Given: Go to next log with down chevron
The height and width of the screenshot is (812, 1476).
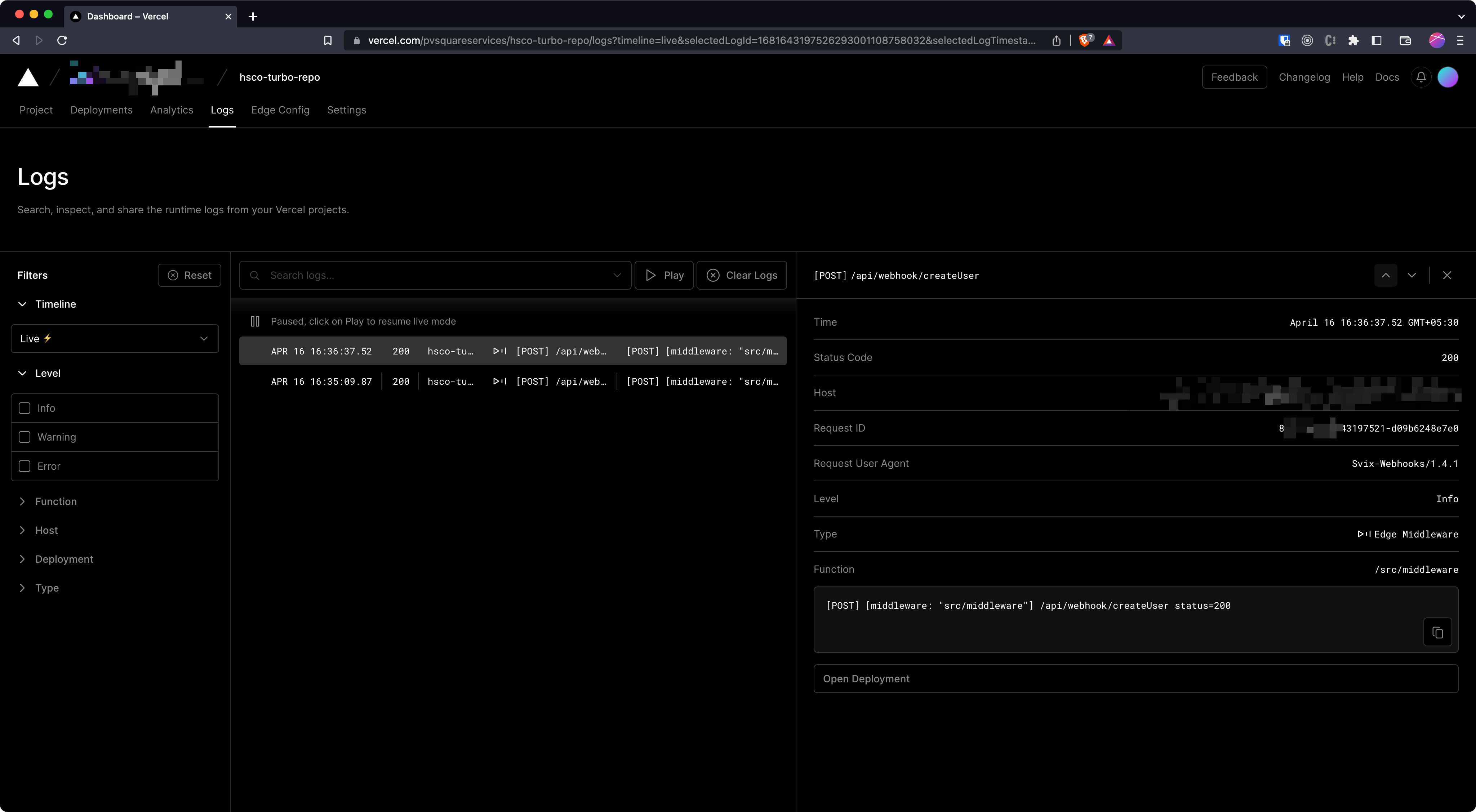Looking at the screenshot, I should pyautogui.click(x=1412, y=276).
